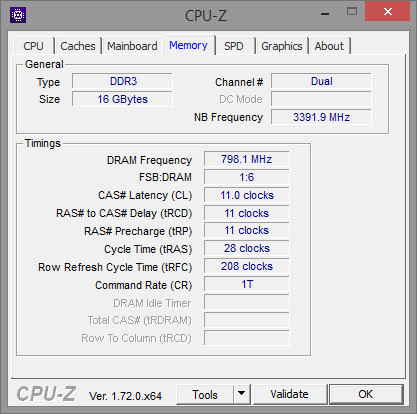Click the Row Refresh Cycle Time (tRFC) label
This screenshot has height=414, width=417.
[115, 267]
